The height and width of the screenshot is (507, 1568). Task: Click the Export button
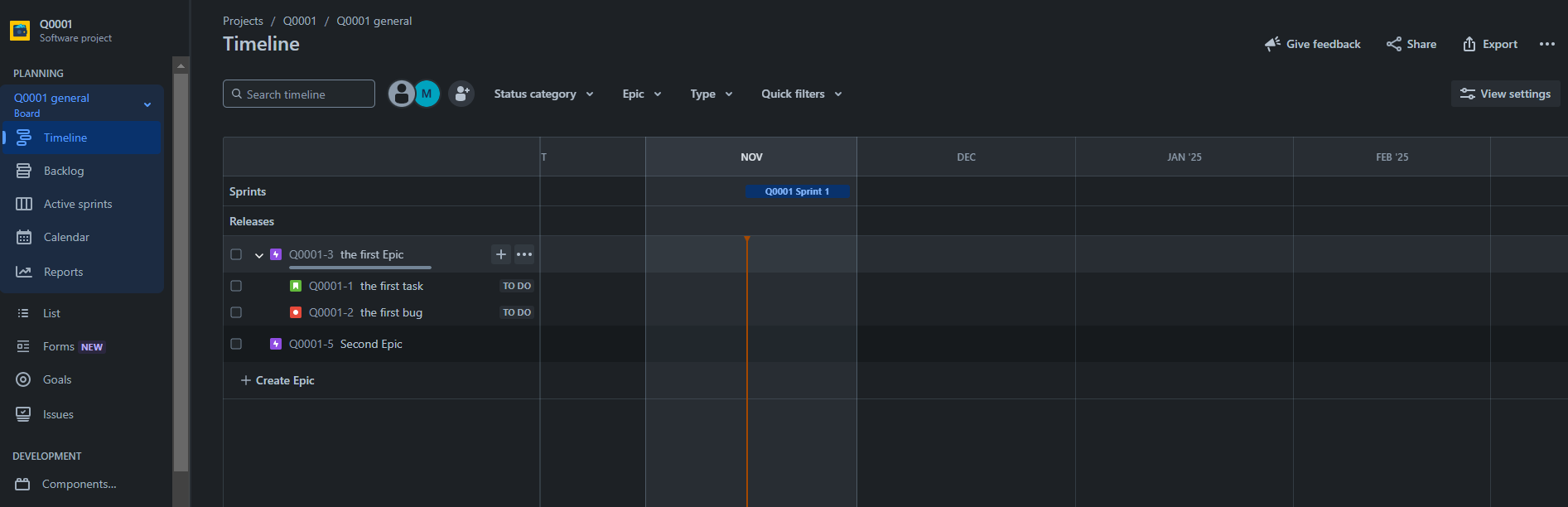coord(1490,44)
